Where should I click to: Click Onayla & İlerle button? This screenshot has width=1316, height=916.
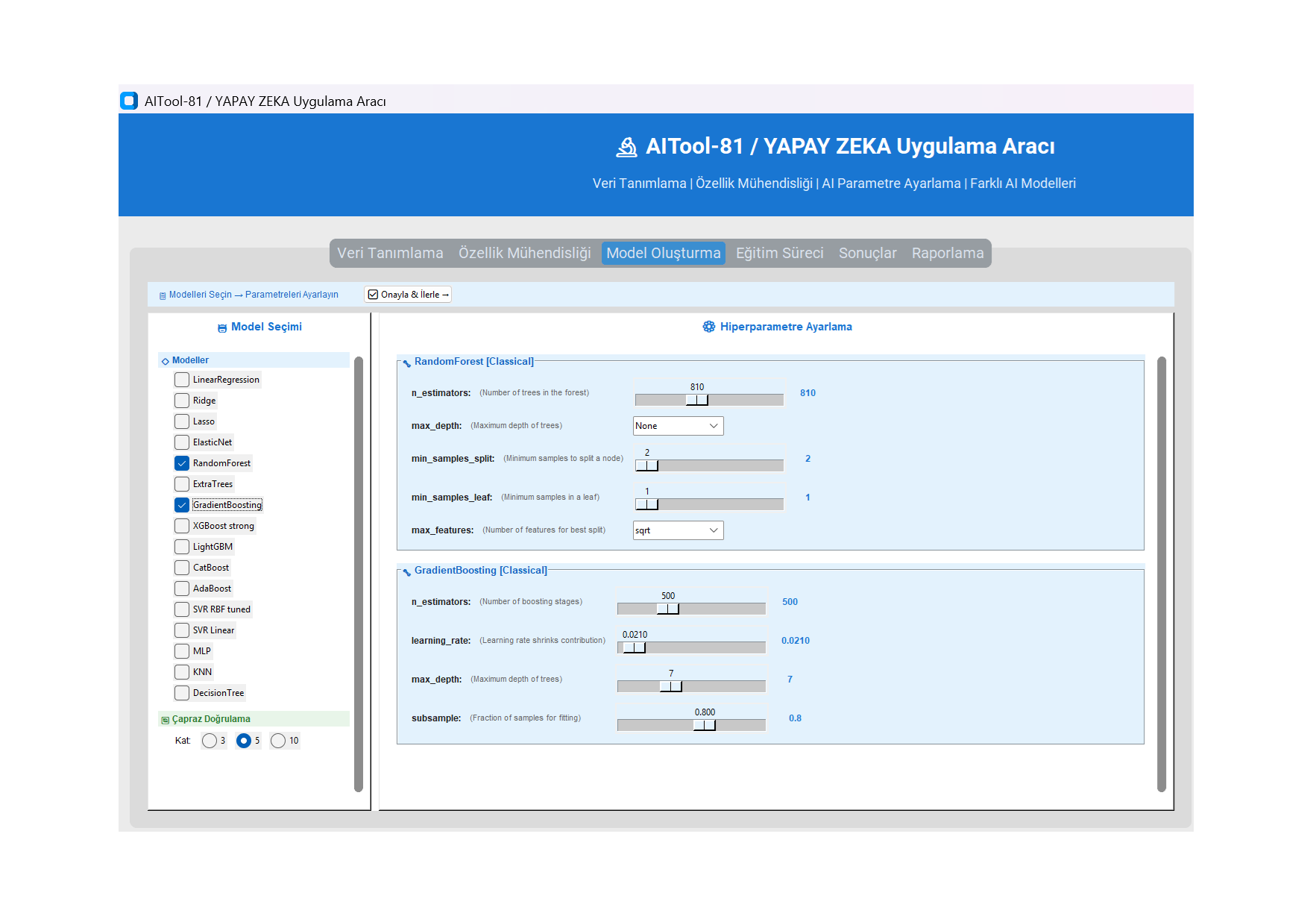pos(408,295)
